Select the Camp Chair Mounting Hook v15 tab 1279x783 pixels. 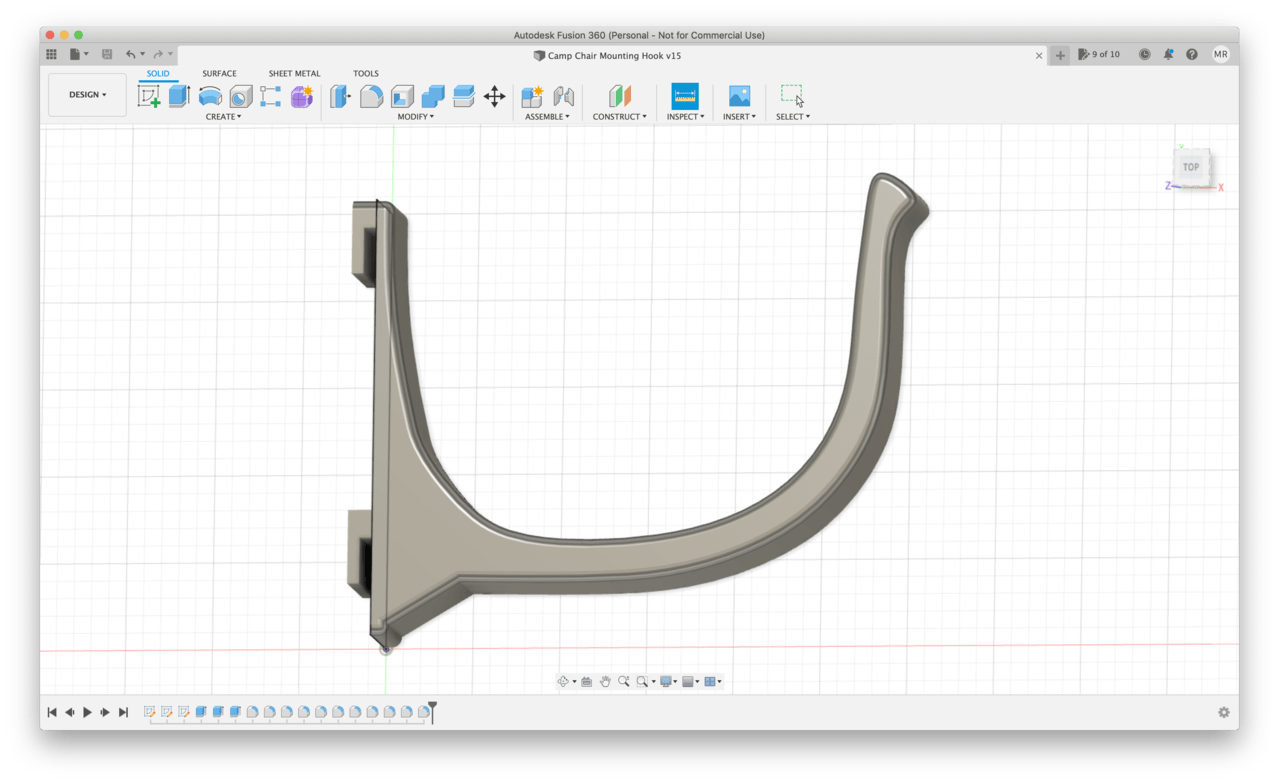point(607,56)
